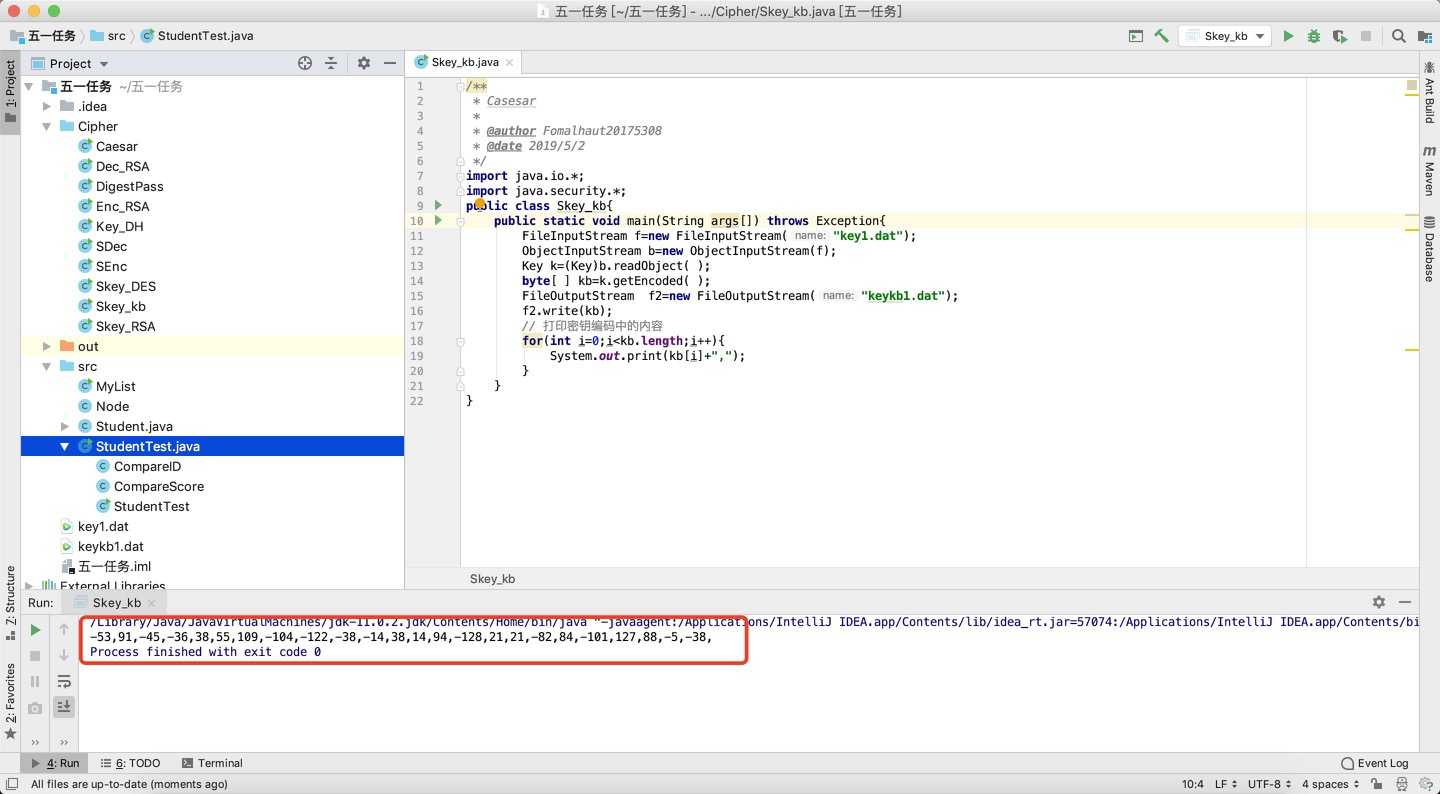Click the Run panel's up-the-stack arrow

click(64, 630)
